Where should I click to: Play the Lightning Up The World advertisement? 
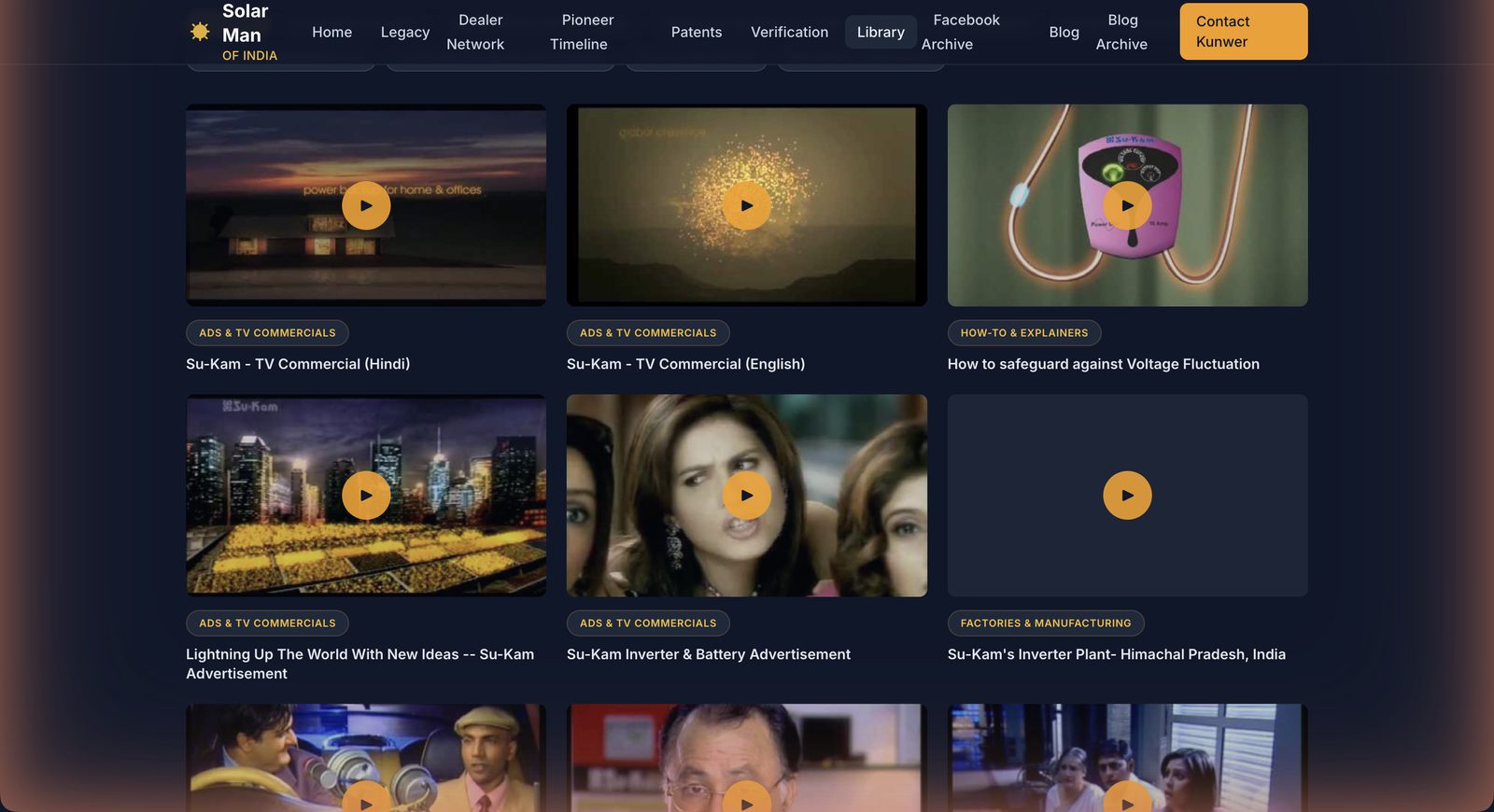coord(366,496)
